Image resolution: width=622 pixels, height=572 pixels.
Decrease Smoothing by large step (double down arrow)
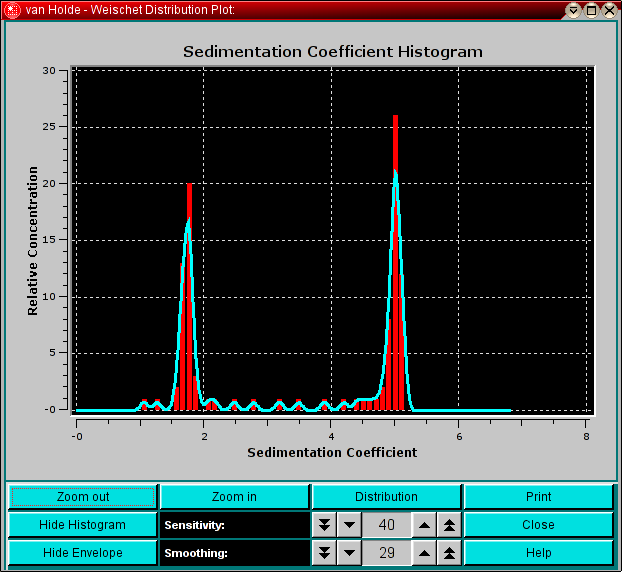click(x=324, y=553)
